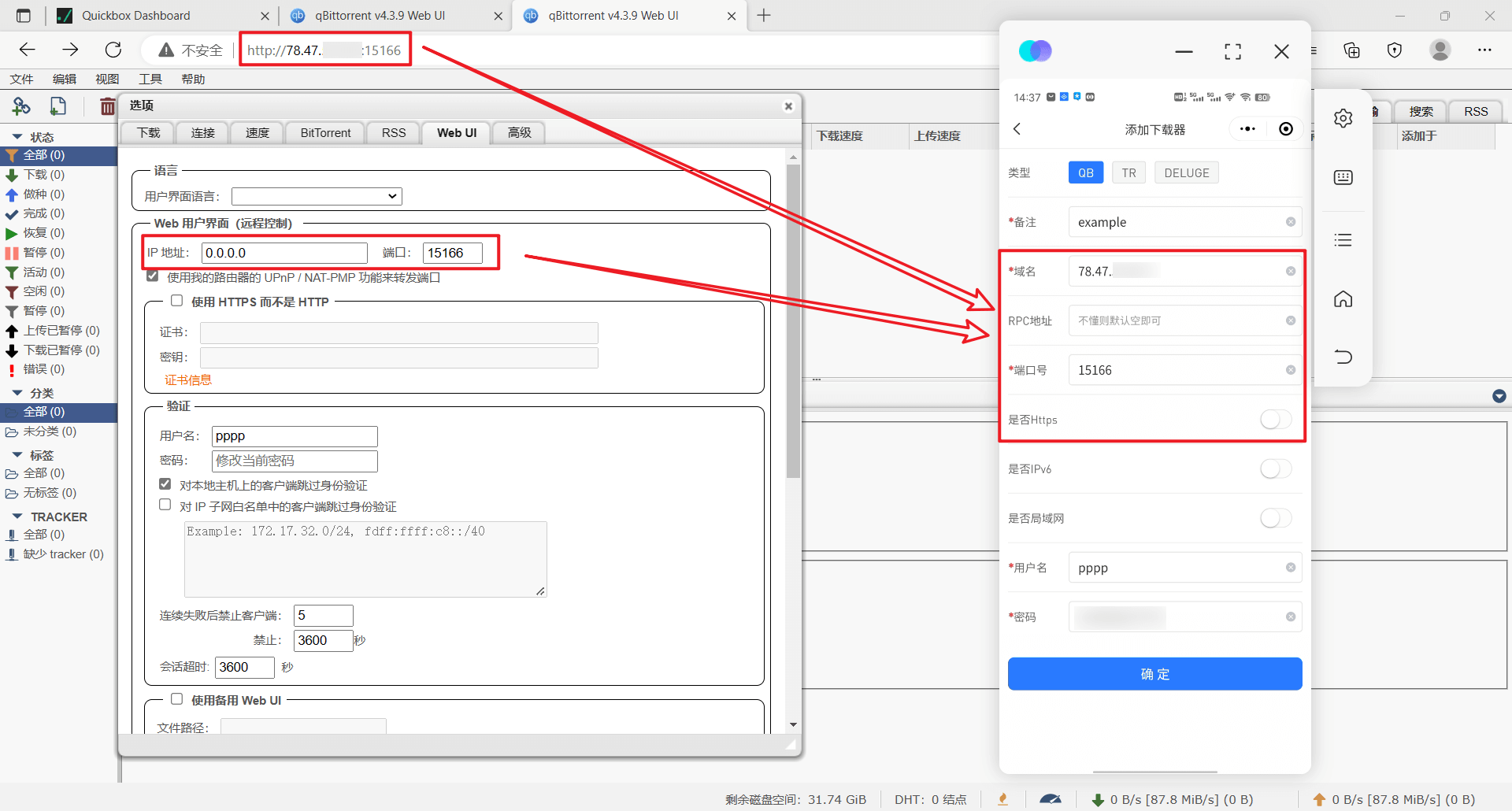
Task: Open the three-dot menu in 添加下载器 header
Action: coord(1247,129)
